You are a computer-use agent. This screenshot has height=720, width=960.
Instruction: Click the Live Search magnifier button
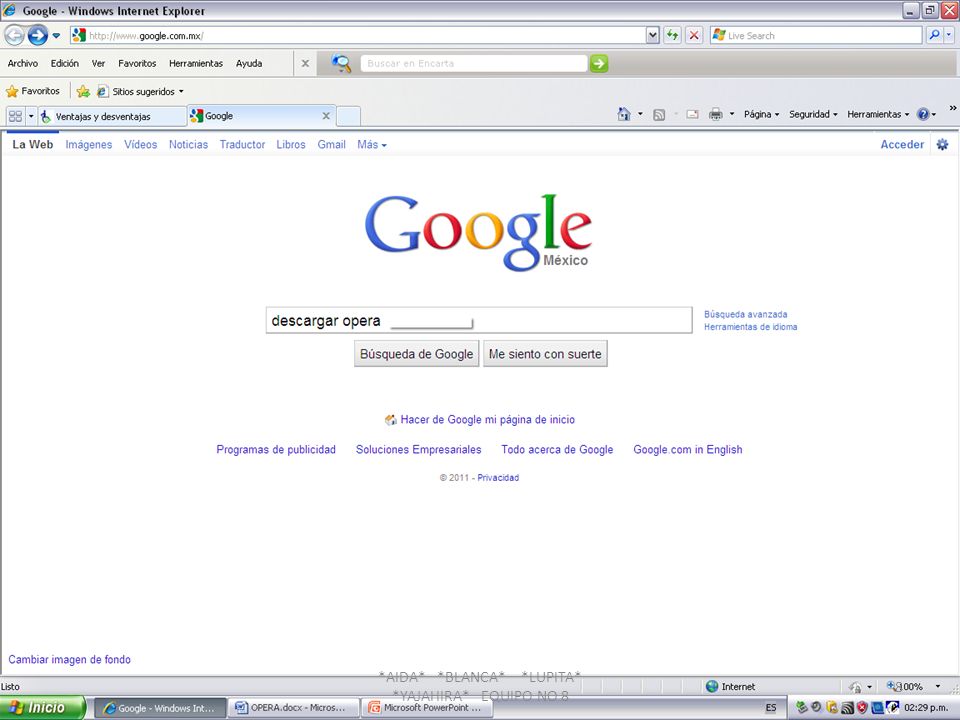click(x=934, y=36)
